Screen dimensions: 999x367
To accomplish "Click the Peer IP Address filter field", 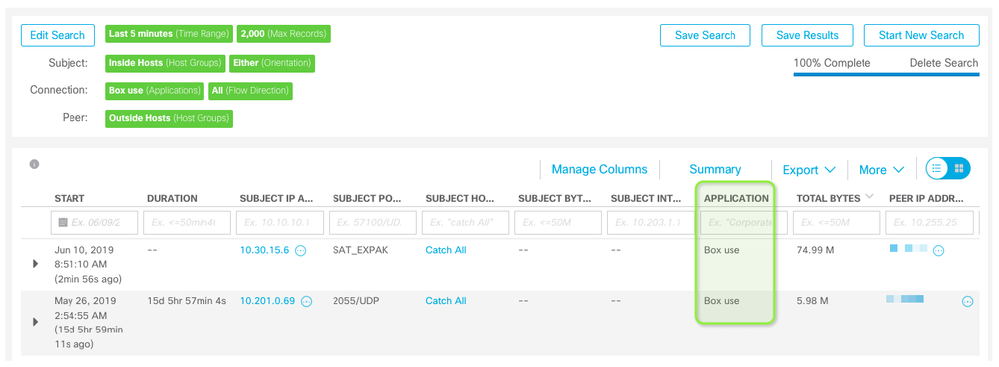I will pyautogui.click(x=930, y=223).
